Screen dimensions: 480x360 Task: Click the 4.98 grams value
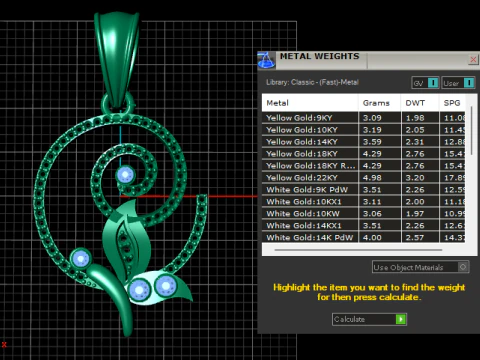click(x=372, y=178)
